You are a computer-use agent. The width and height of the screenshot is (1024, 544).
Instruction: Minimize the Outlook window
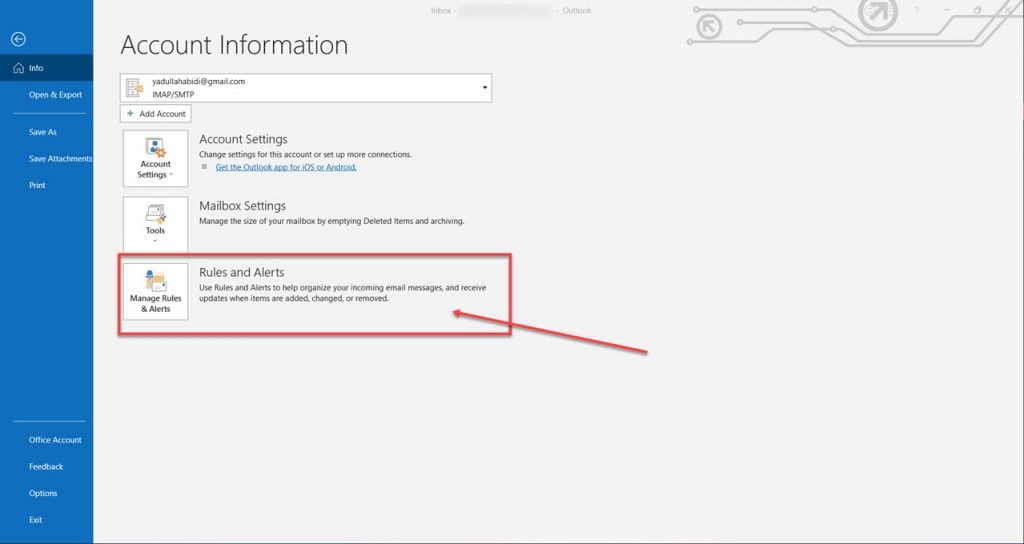tap(947, 10)
